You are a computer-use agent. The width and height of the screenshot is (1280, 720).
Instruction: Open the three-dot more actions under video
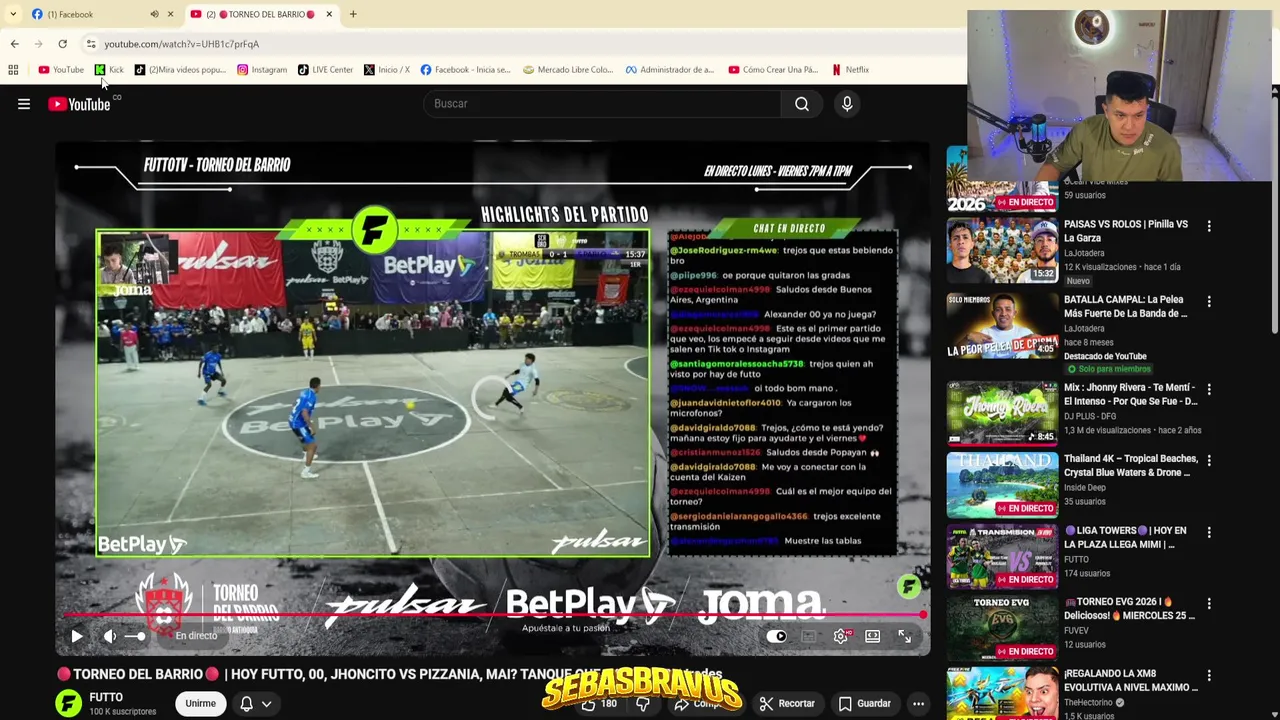coord(918,704)
